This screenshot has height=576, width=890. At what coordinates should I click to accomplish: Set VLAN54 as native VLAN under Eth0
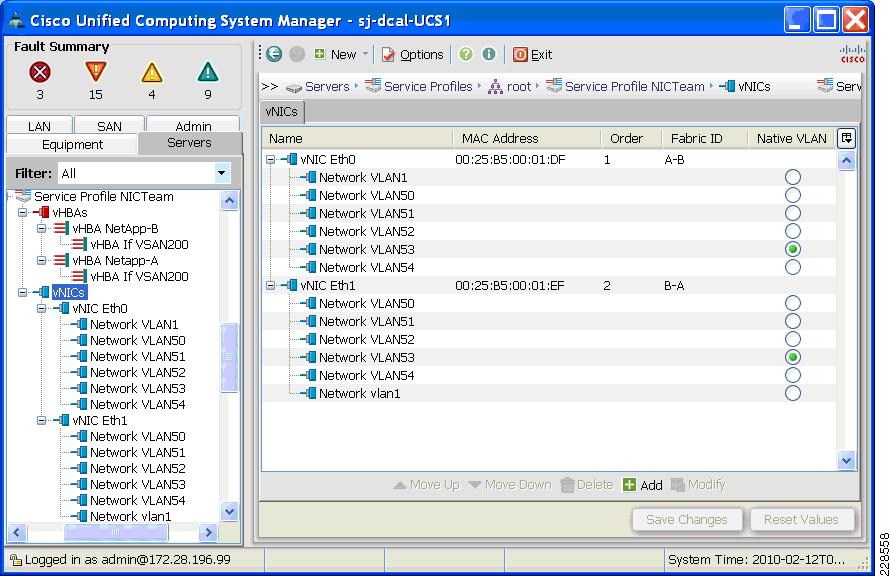[793, 267]
